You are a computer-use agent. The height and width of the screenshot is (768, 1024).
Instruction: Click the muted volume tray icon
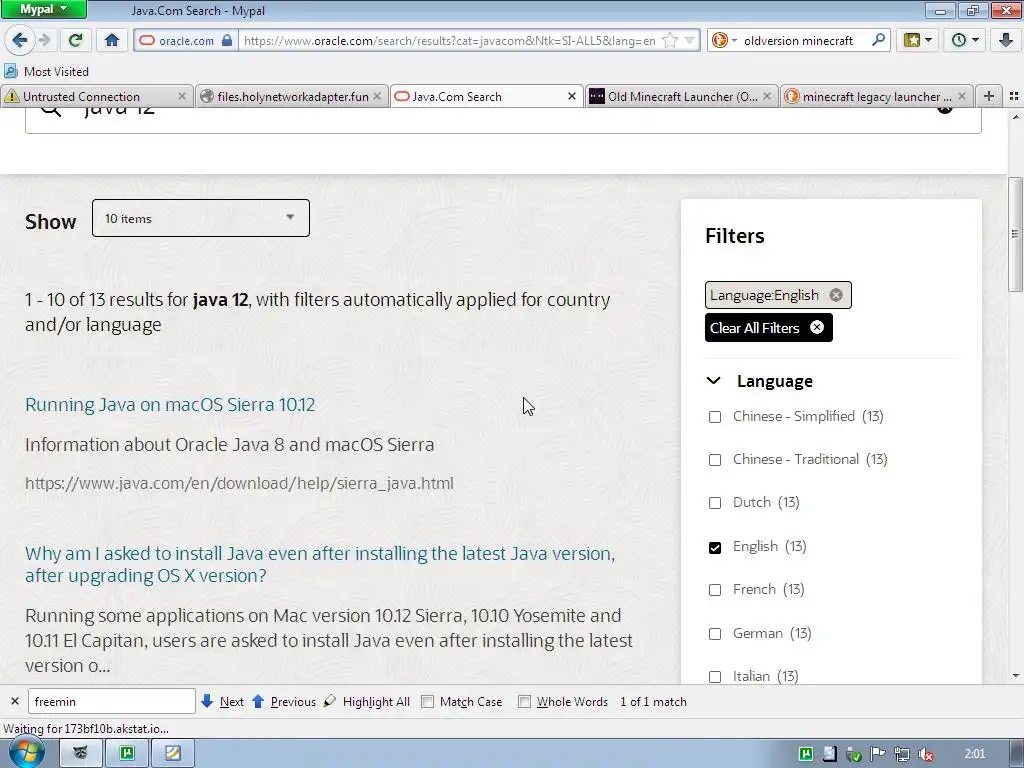926,754
